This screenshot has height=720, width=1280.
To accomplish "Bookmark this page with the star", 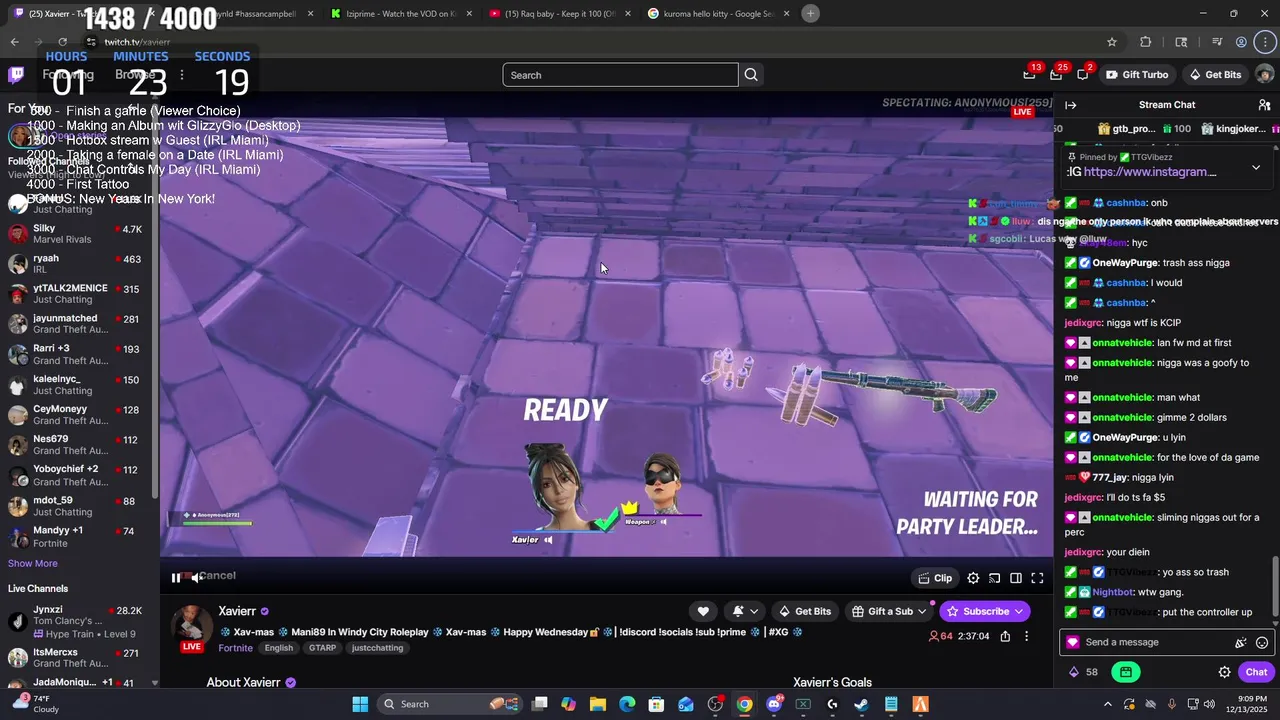I will 1111,42.
